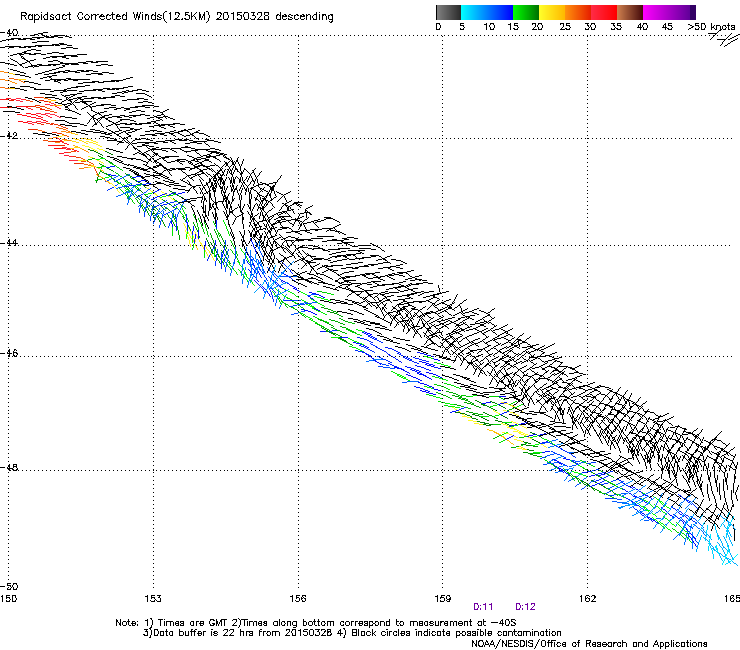Click the magenta-purple 40-50 knots color band
The height and width of the screenshot is (650, 740).
click(669, 12)
